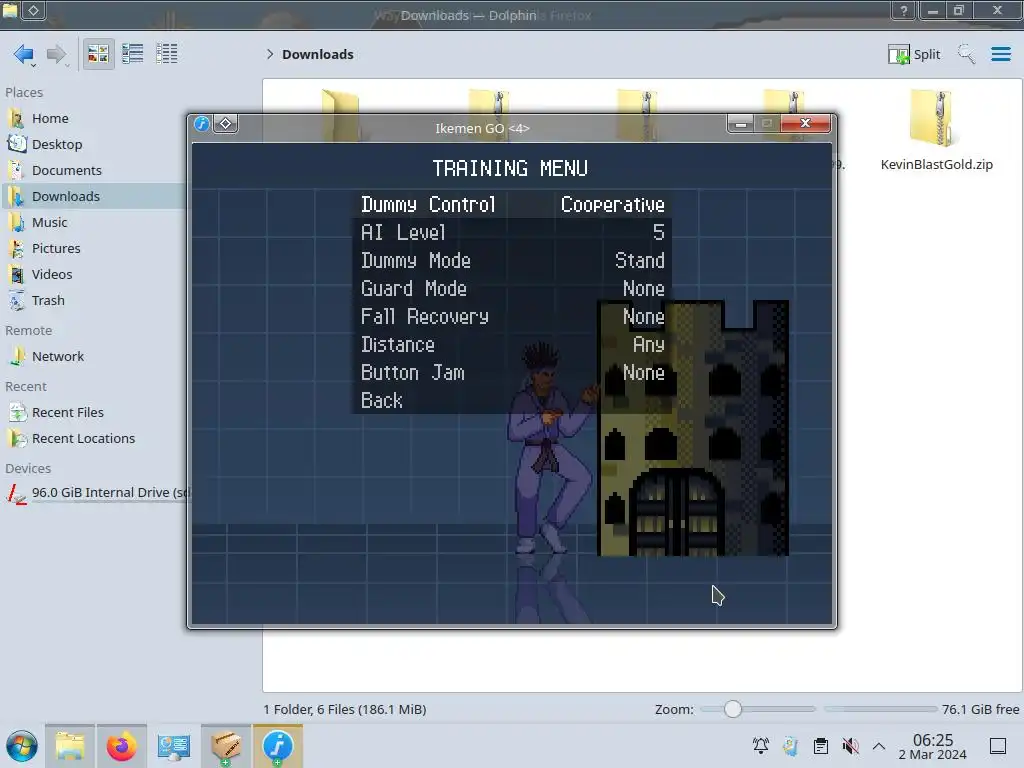Viewport: 1024px width, 768px height.
Task: Click the Split view button
Action: pos(914,54)
